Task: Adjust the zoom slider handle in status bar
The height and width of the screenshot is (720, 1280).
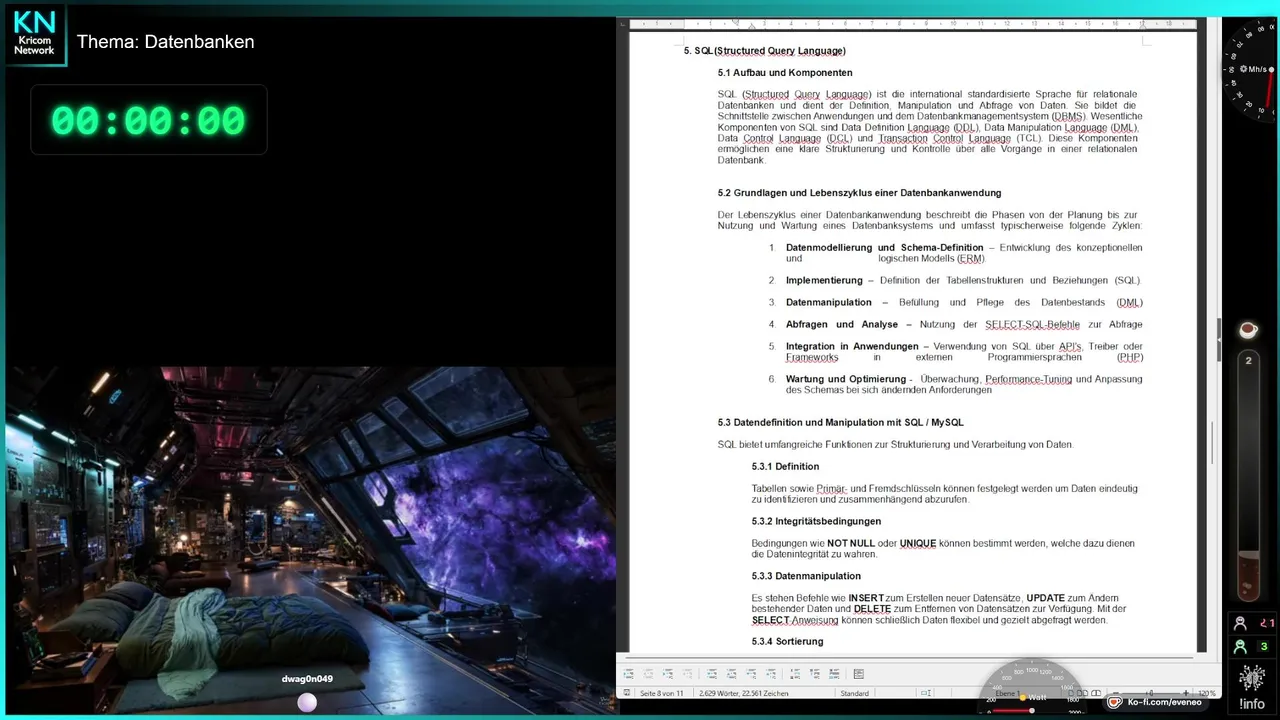Action: click(1150, 693)
